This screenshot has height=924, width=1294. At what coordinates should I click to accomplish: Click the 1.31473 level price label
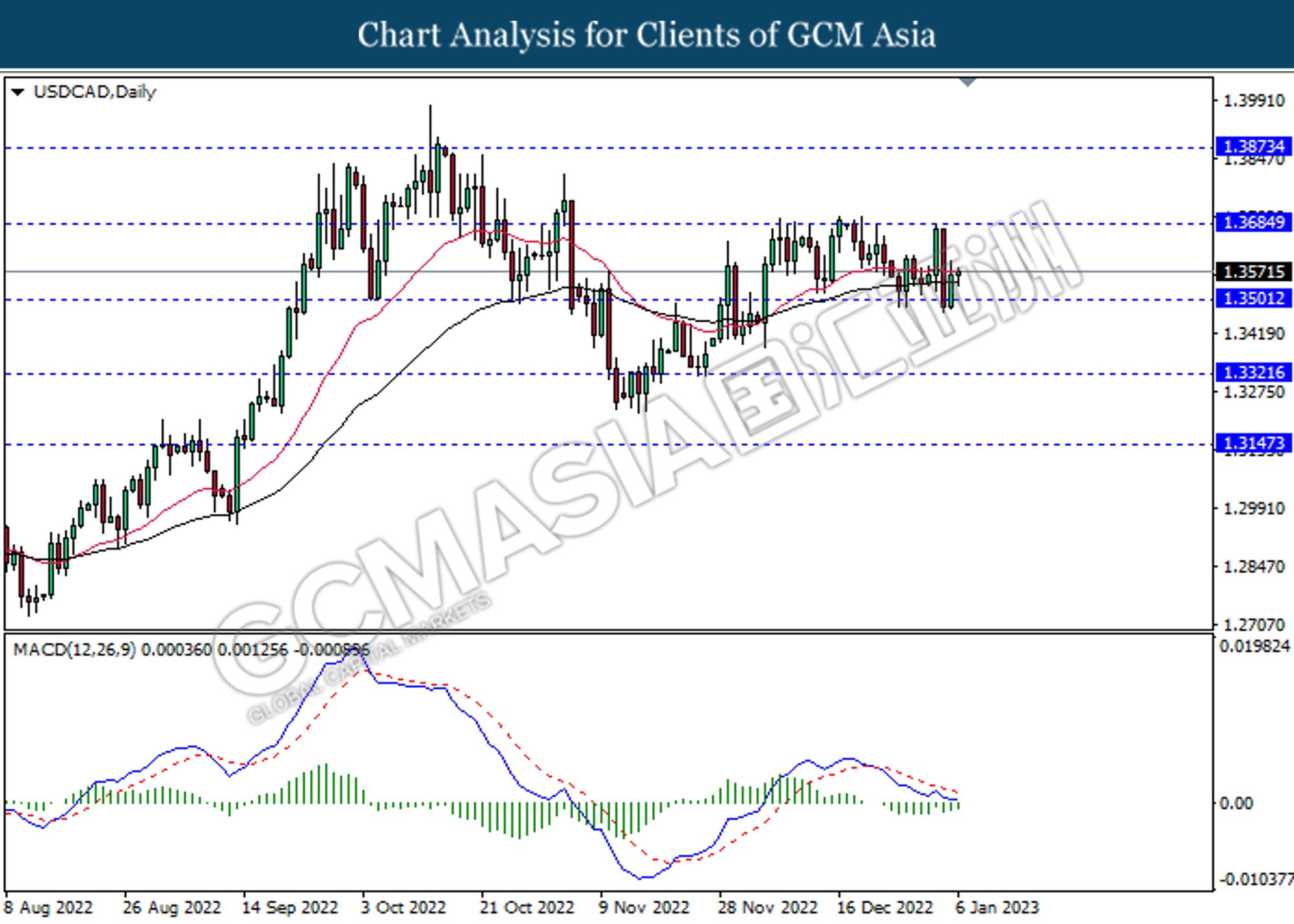coord(1253,443)
